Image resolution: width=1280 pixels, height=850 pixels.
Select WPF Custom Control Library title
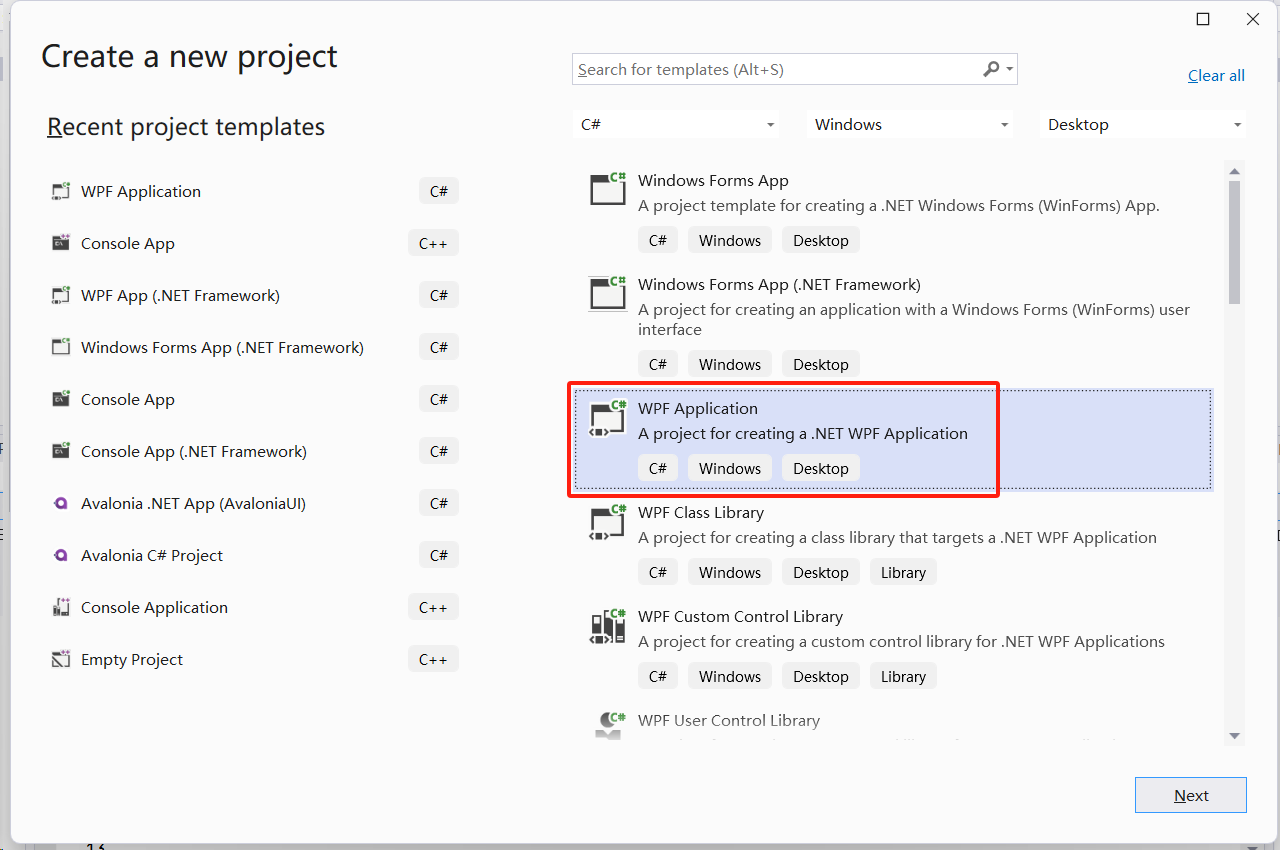[x=740, y=617]
